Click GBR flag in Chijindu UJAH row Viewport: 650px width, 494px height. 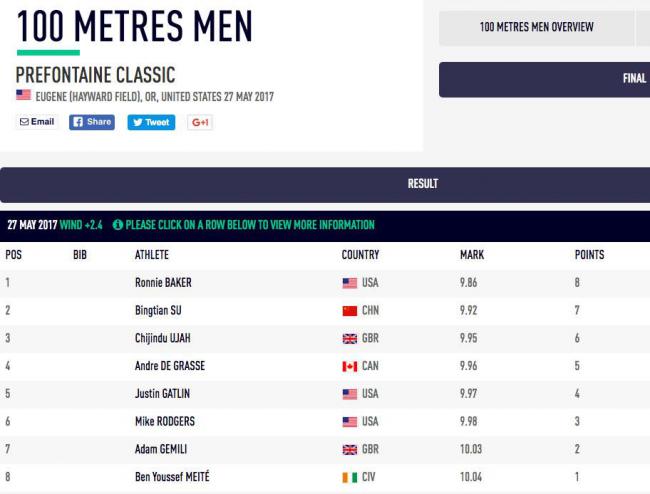coord(349,339)
